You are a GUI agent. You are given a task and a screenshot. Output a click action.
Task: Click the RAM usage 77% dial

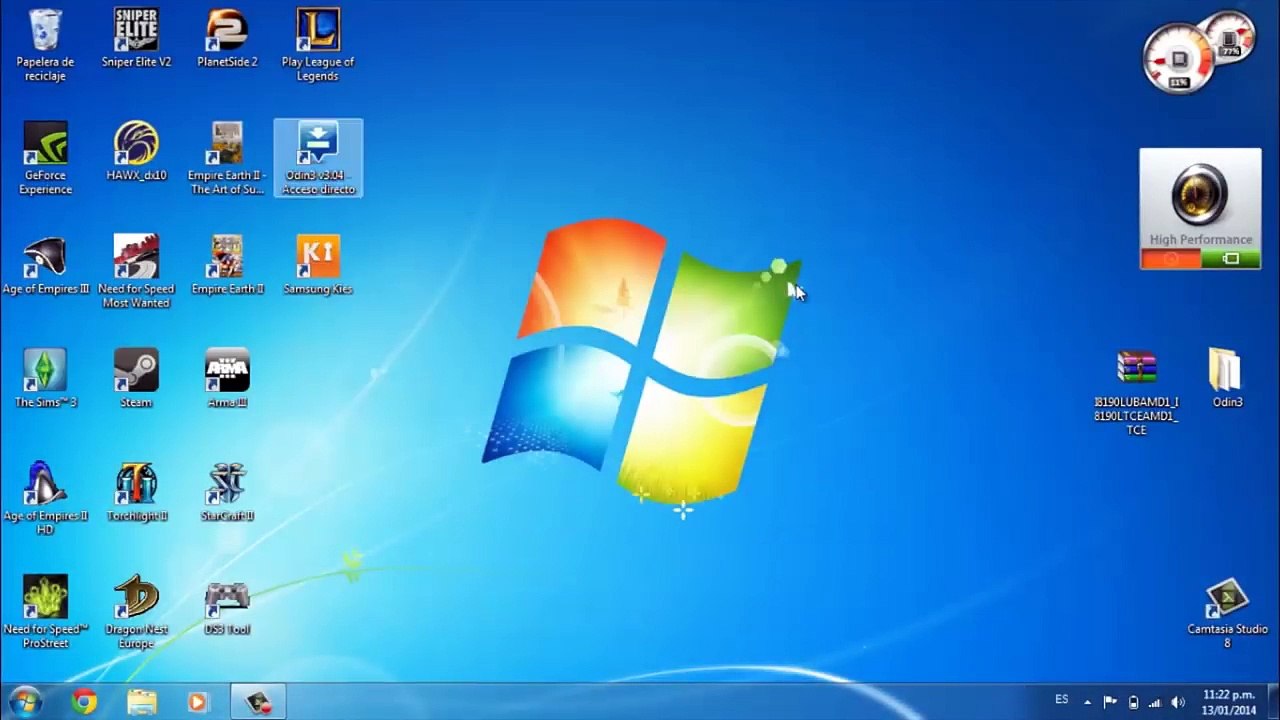pyautogui.click(x=1231, y=38)
